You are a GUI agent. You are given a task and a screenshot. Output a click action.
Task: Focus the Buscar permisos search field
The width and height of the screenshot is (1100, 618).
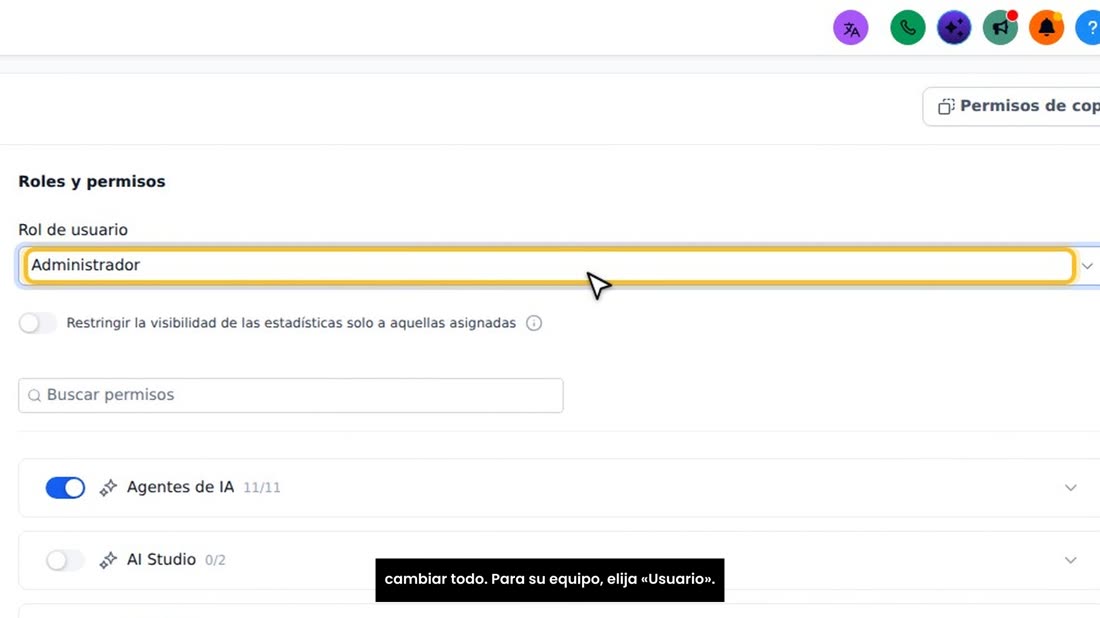[x=290, y=396]
